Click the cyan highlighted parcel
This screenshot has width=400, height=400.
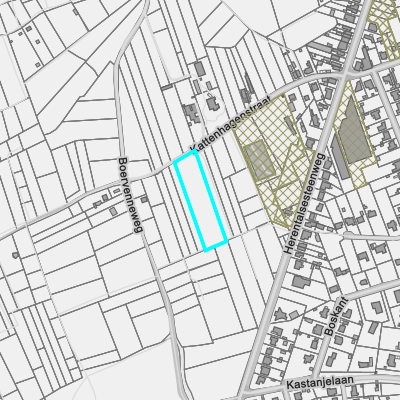pyautogui.click(x=201, y=201)
